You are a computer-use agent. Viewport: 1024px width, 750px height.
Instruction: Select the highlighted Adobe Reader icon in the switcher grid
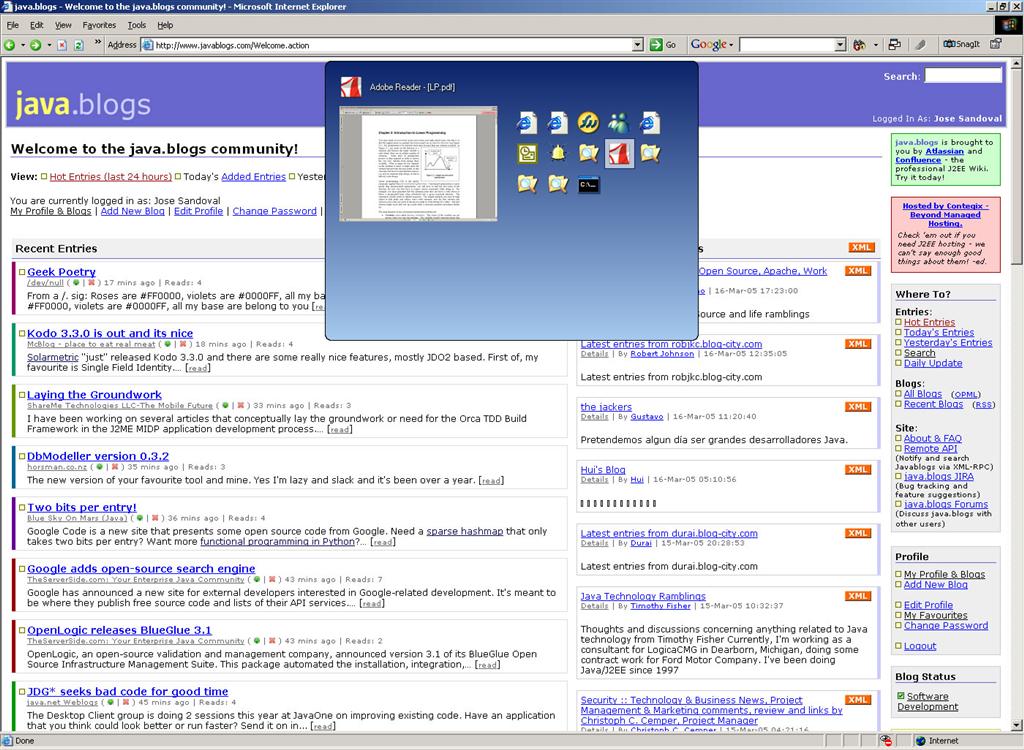(618, 154)
